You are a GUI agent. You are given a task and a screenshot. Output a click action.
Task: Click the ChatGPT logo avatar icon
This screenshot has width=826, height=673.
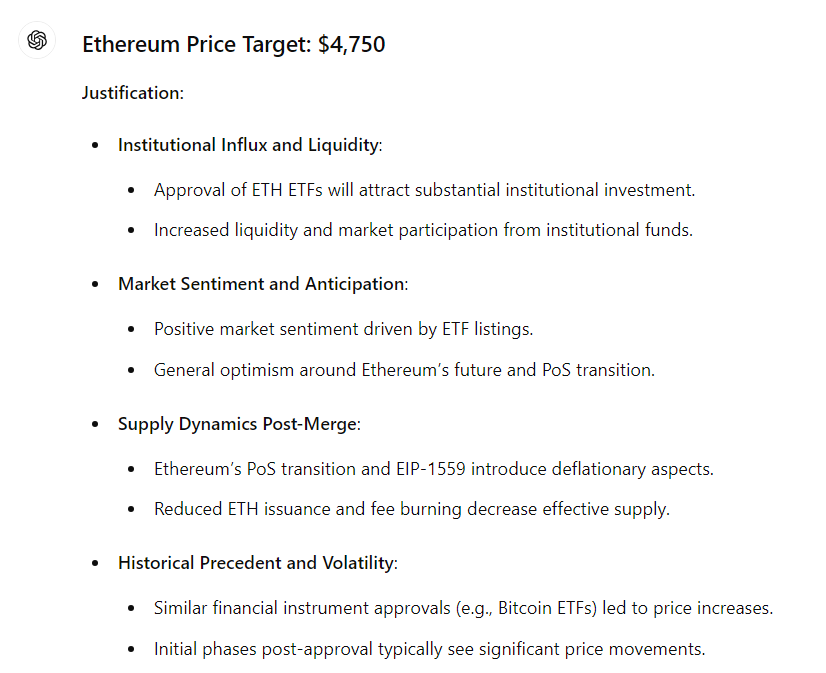[x=37, y=40]
